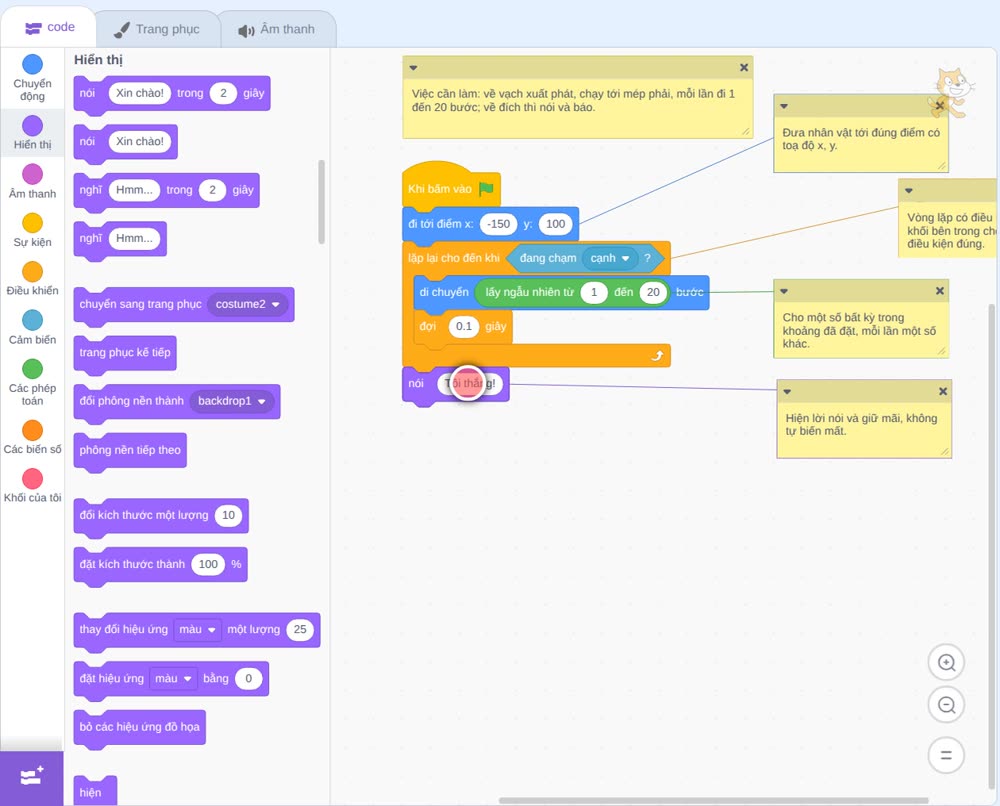Collapse the 'Cho một số bất kỳ' comment
This screenshot has height=806, width=1000.
784,291
